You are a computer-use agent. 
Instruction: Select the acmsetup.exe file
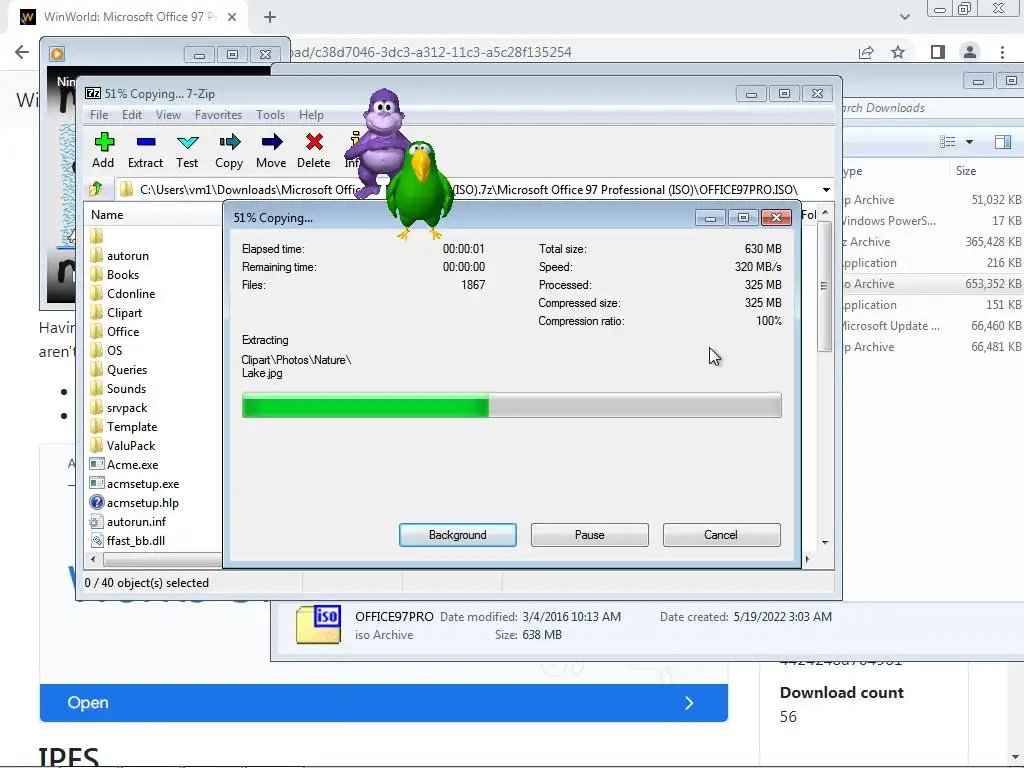point(142,484)
